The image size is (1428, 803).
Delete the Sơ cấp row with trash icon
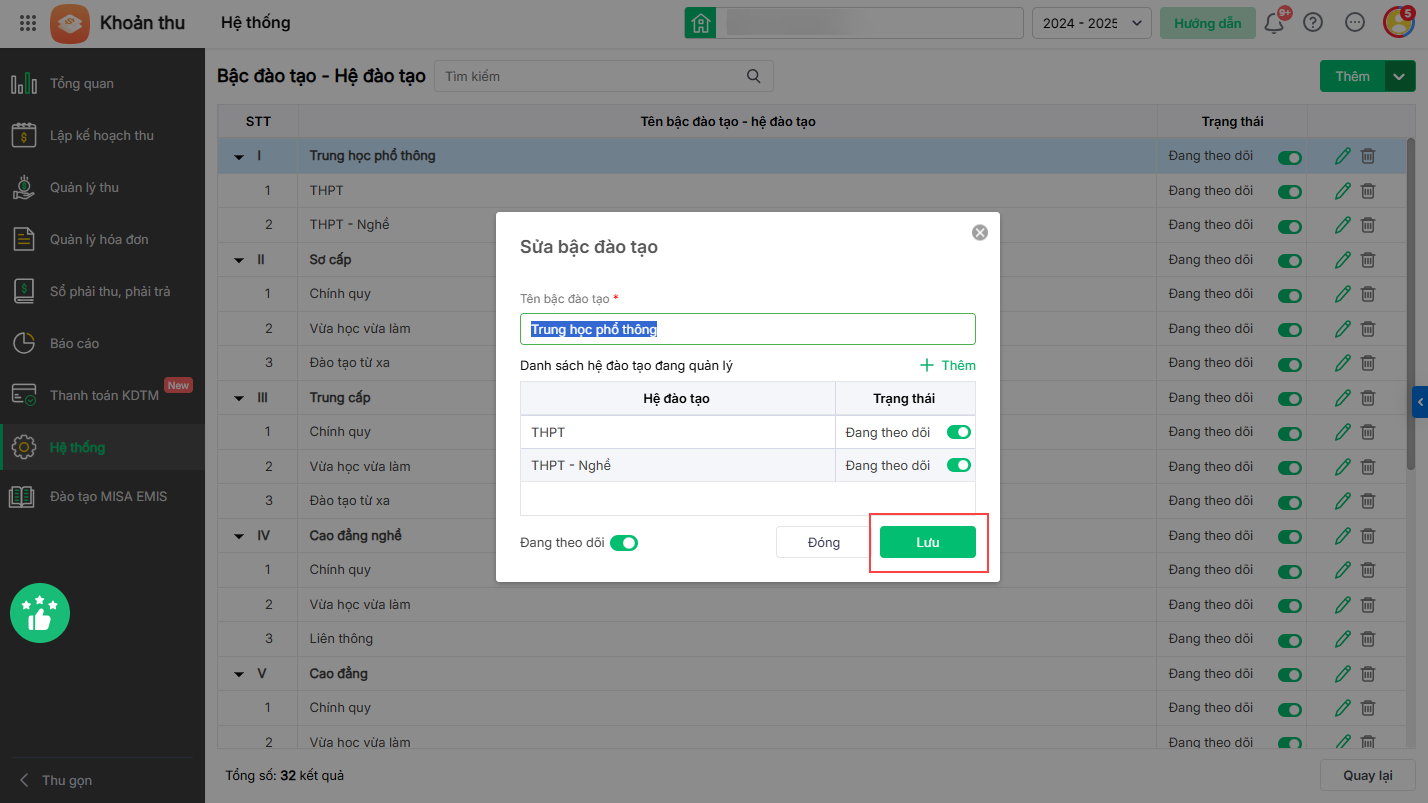point(1368,260)
